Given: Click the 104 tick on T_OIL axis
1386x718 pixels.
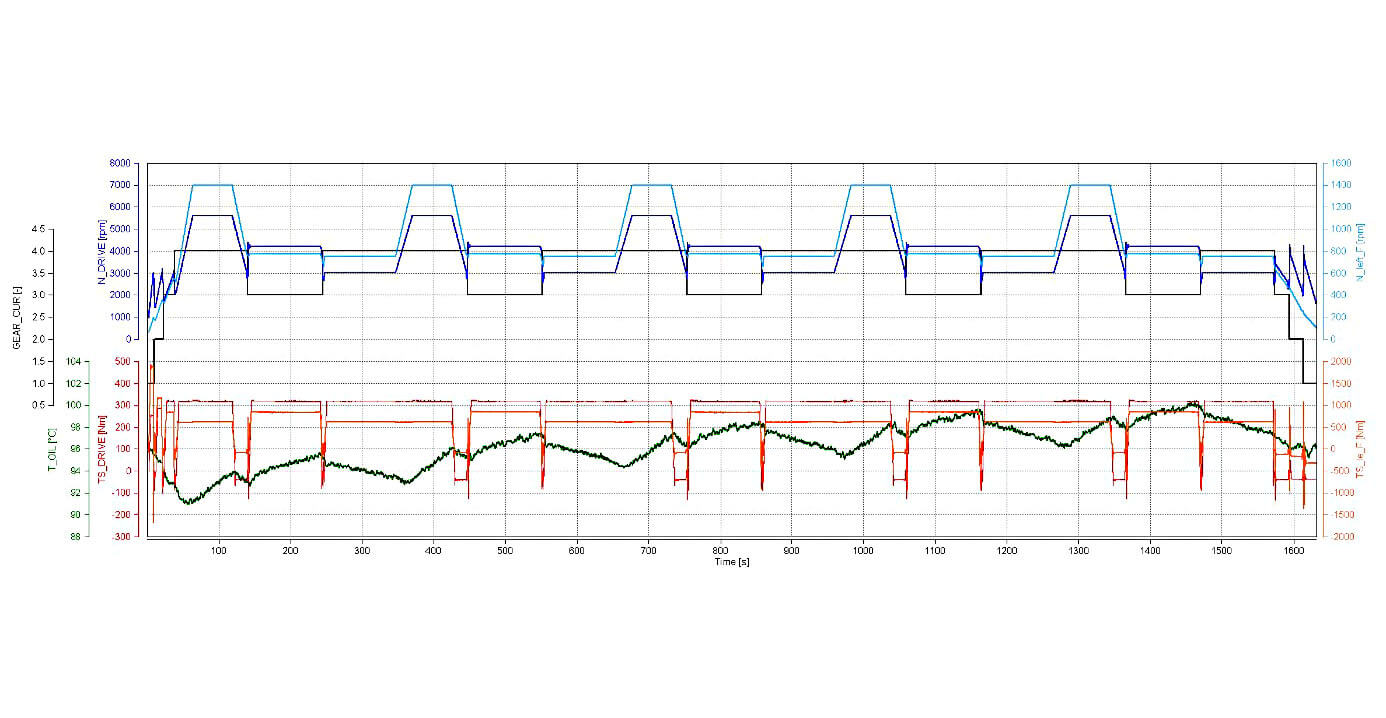Looking at the screenshot, I should 74,361.
